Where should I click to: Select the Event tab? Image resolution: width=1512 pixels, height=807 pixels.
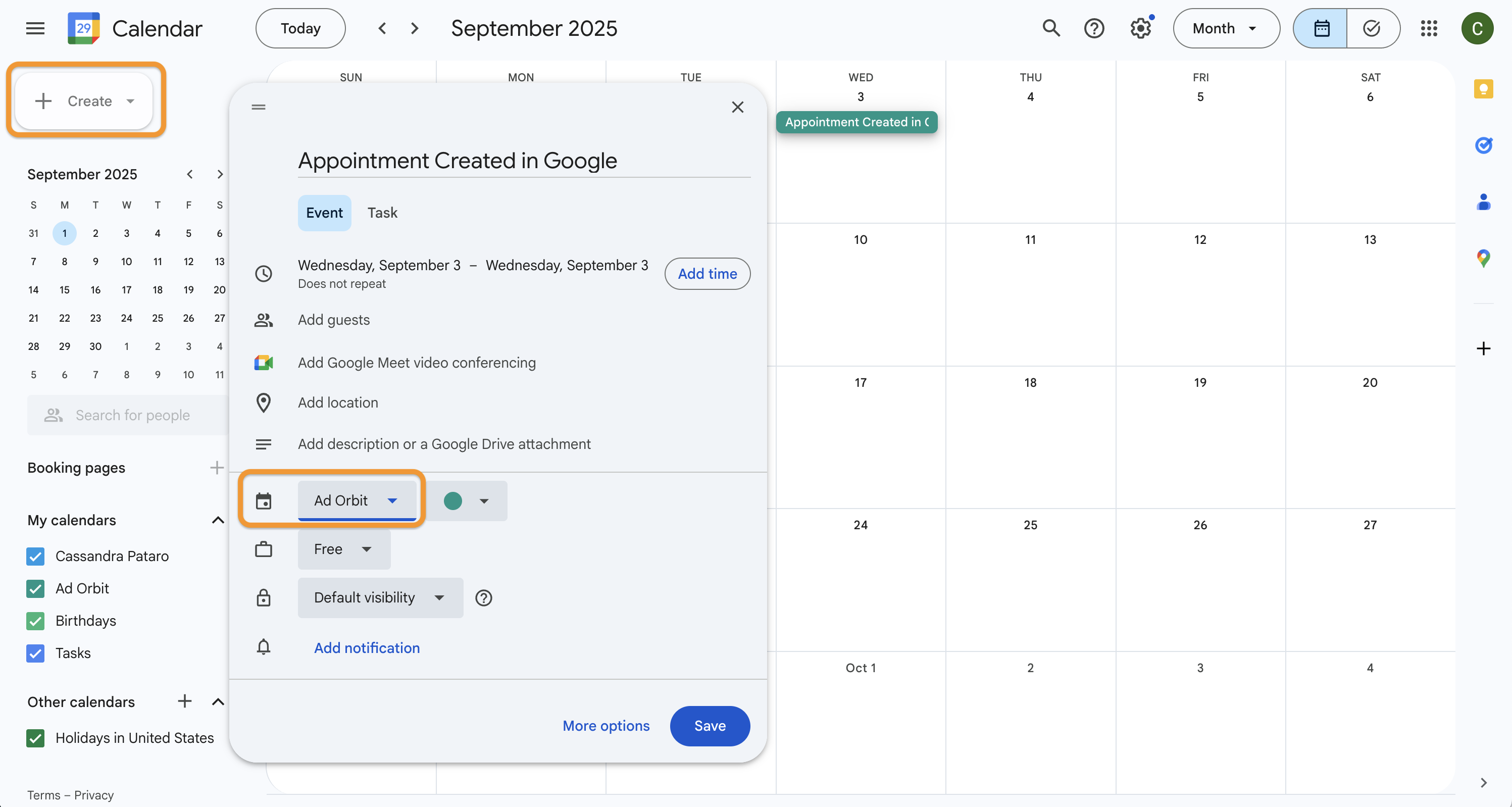coord(324,213)
